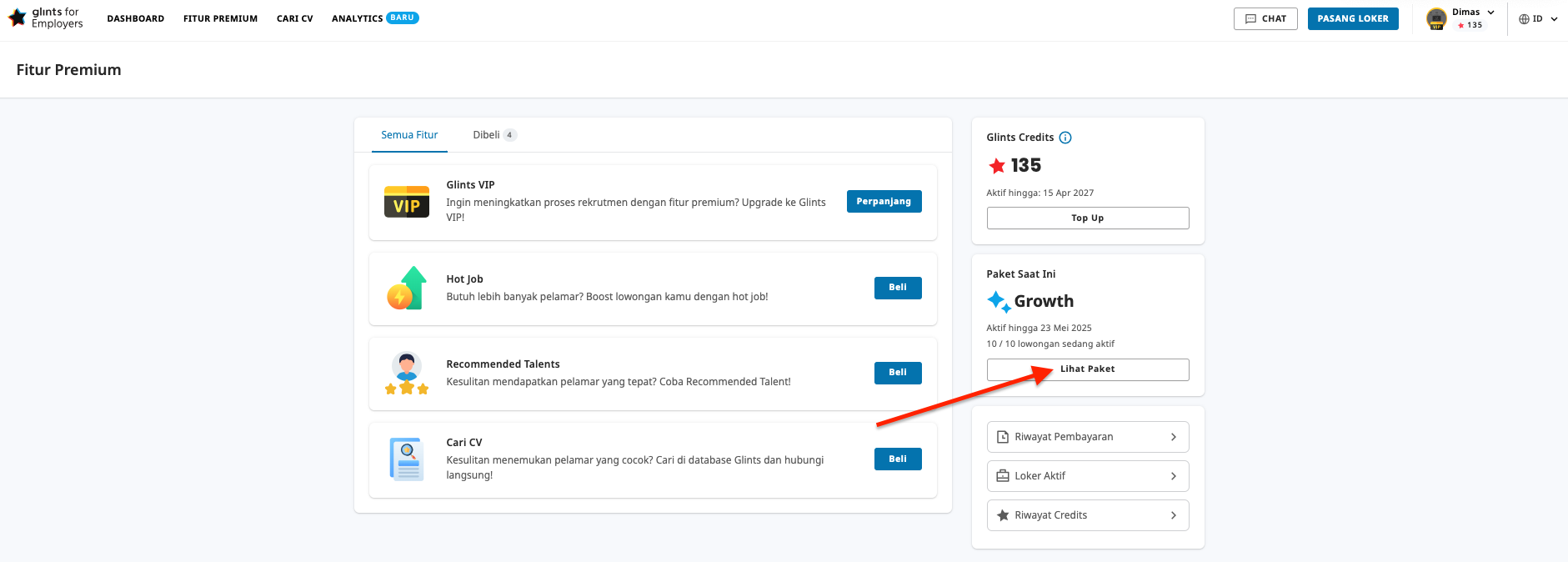The image size is (1568, 562).
Task: Click the 'Aktif hingga: 15 Apr 2027' text
Action: (1039, 193)
